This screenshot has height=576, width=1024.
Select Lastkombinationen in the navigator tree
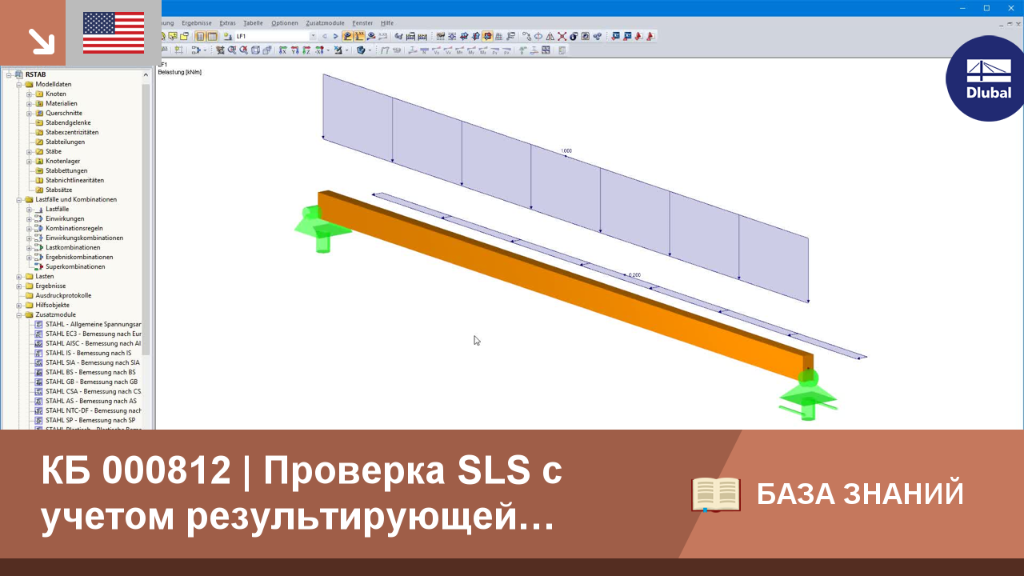click(72, 248)
